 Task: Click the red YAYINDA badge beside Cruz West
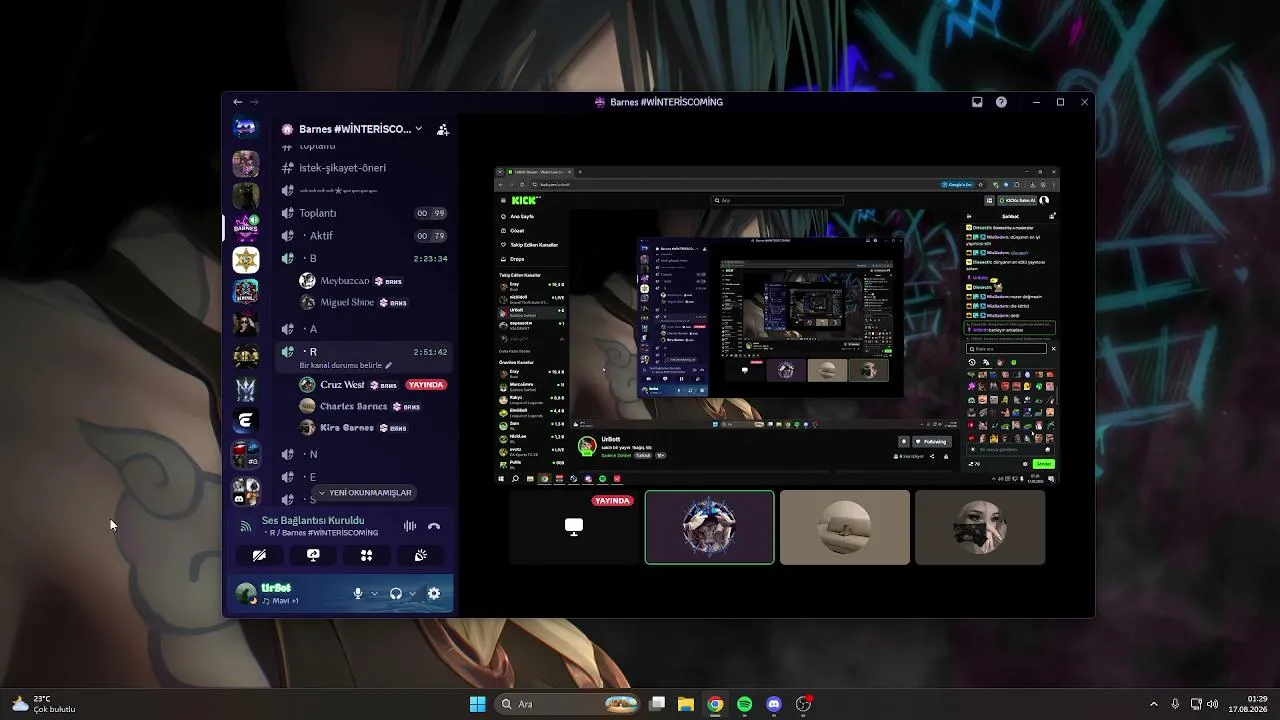(x=426, y=385)
